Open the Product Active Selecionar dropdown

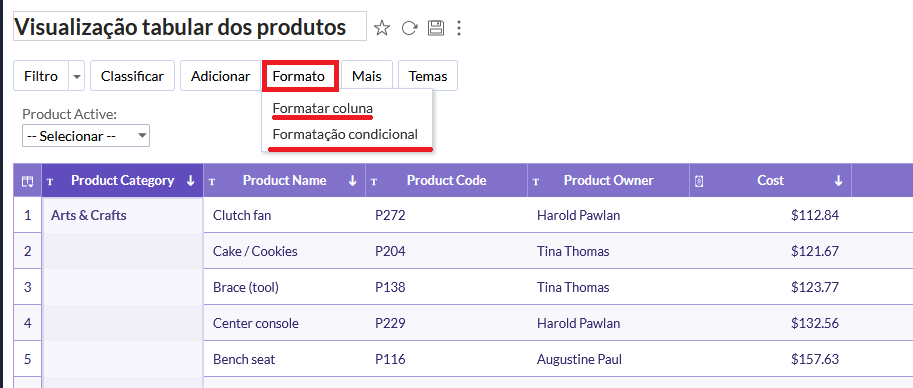click(86, 136)
